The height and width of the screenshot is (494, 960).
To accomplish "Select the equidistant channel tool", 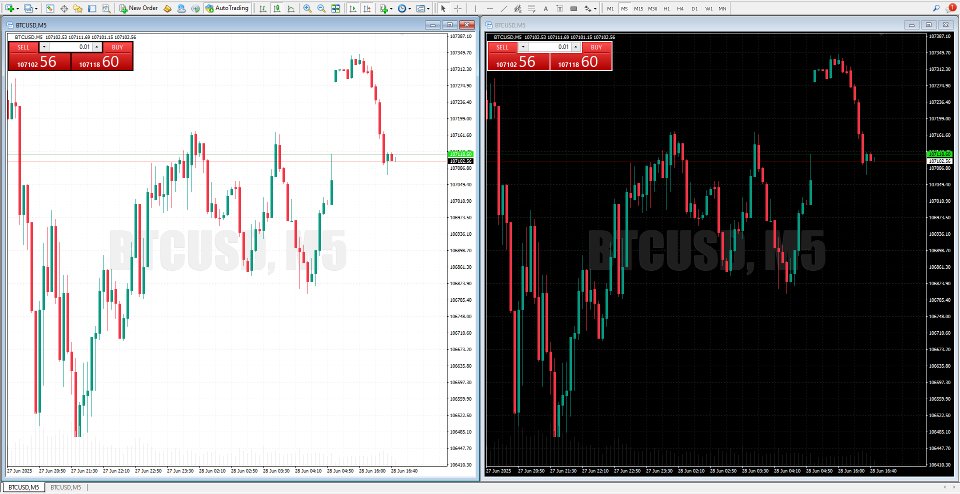I will 518,9.
